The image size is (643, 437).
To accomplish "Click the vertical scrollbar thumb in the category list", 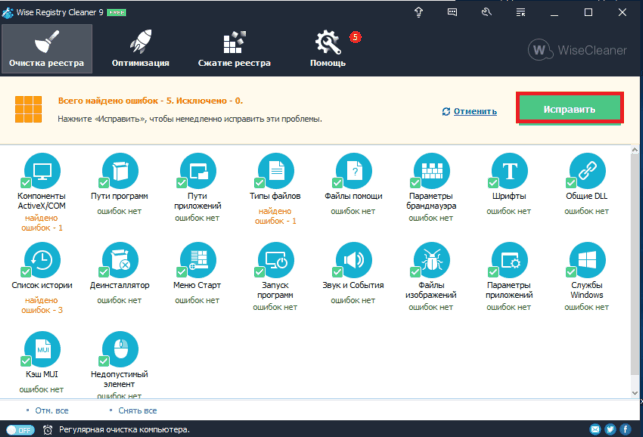I will pyautogui.click(x=635, y=262).
